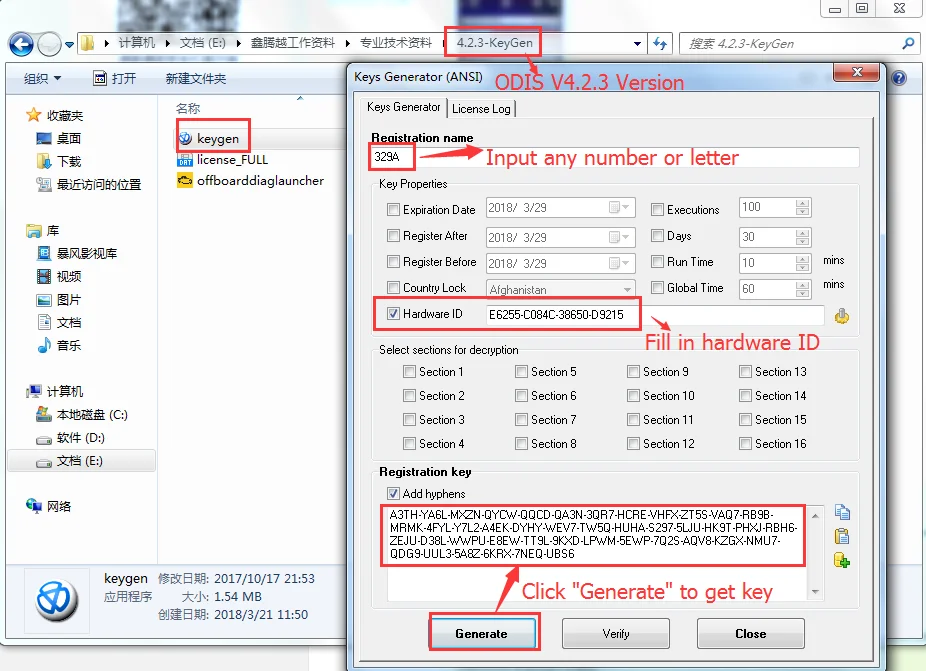The image size is (926, 671).
Task: Select 计算机 node in sidebar
Action: pyautogui.click(x=54, y=391)
